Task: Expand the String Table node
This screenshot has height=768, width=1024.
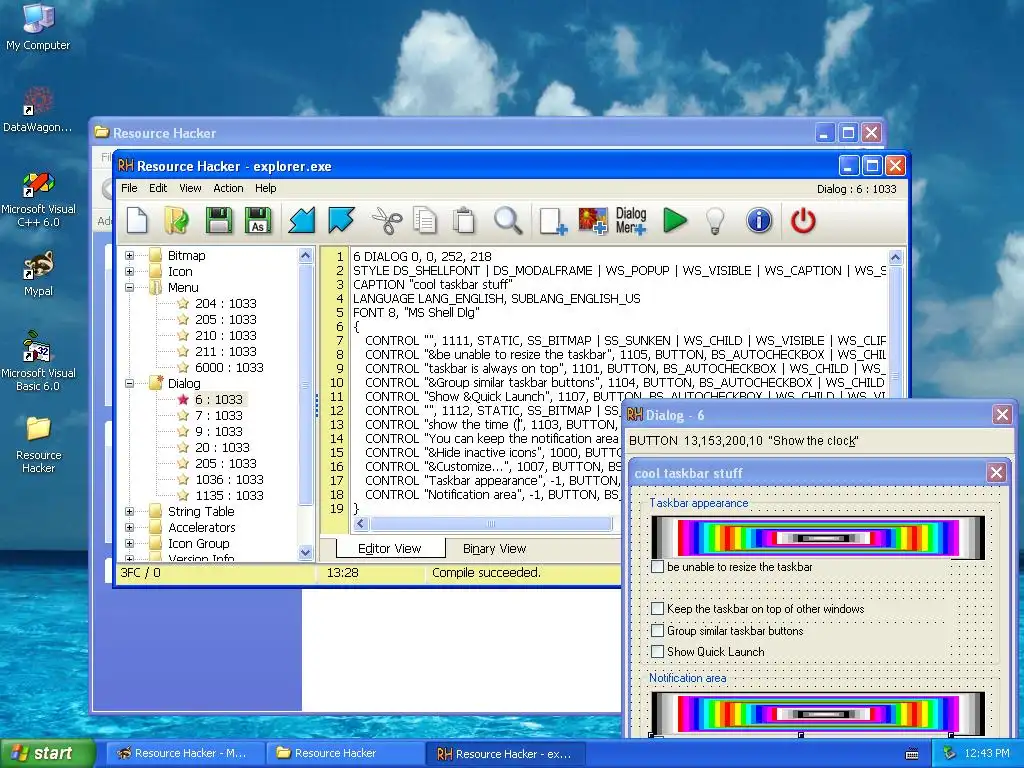Action: 129,511
